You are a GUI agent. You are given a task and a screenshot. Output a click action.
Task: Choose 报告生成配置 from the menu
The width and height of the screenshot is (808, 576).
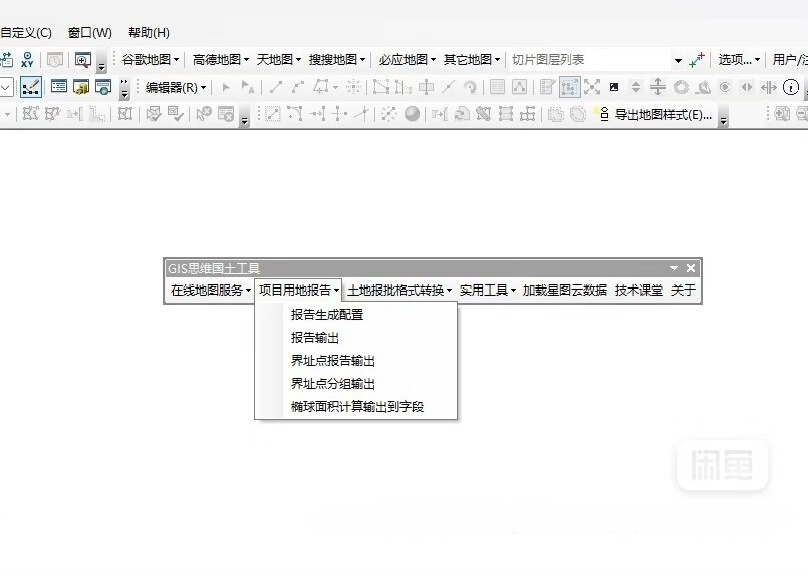(x=356, y=314)
